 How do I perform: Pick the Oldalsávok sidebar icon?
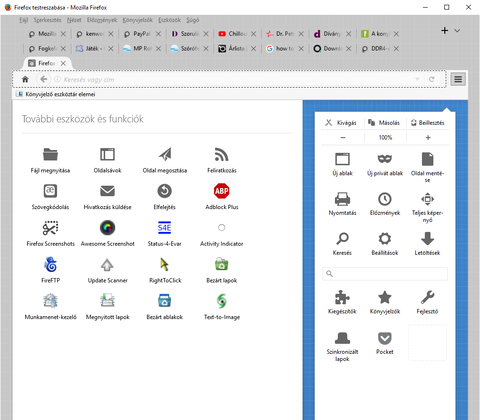tap(107, 154)
